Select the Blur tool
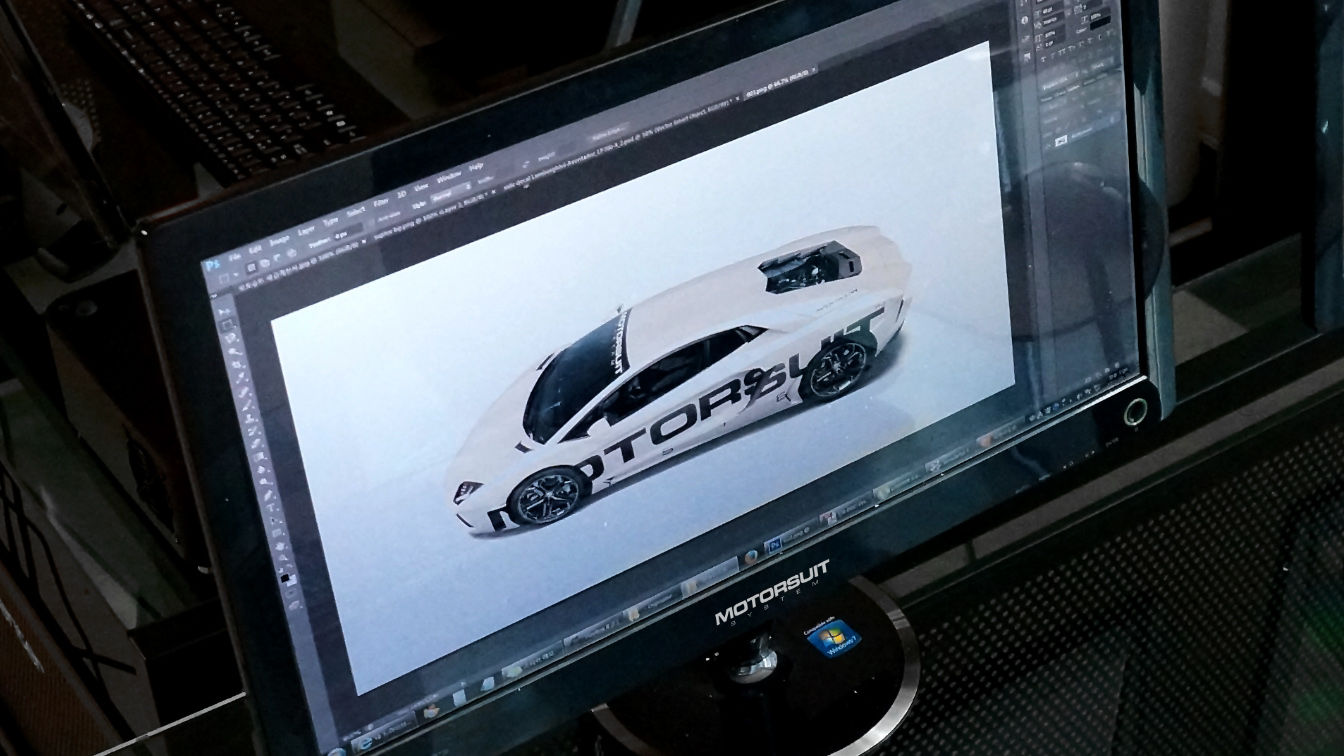The width and height of the screenshot is (1344, 756). (x=262, y=470)
